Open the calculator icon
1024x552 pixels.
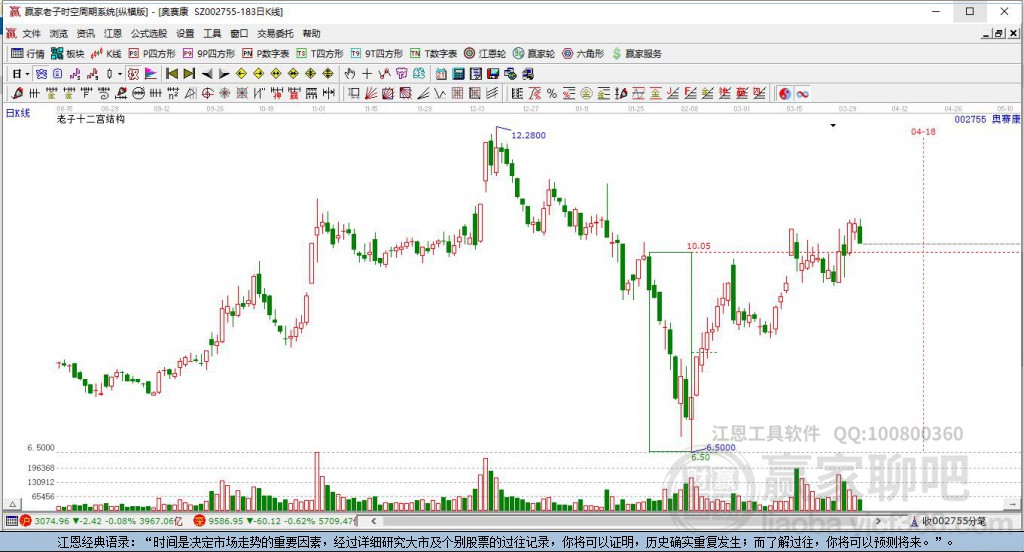pyautogui.click(x=458, y=74)
